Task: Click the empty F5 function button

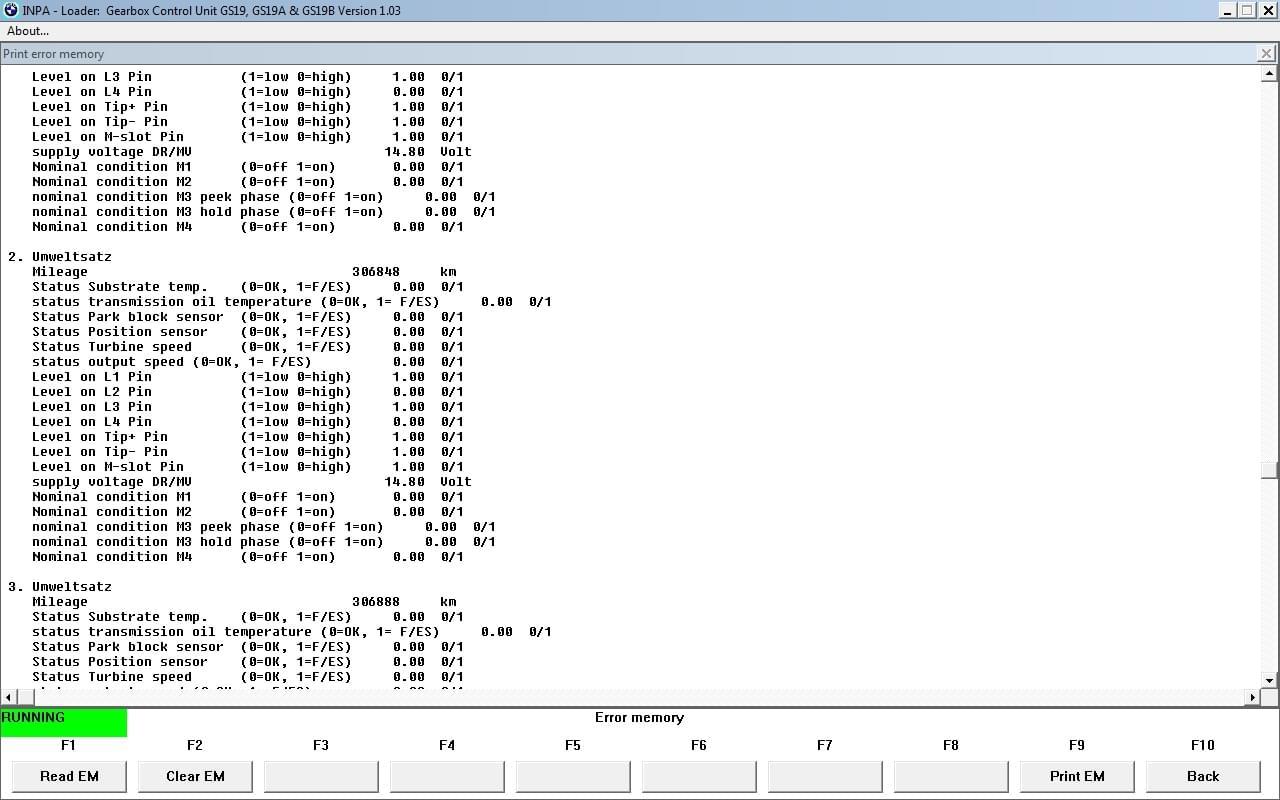Action: (573, 776)
